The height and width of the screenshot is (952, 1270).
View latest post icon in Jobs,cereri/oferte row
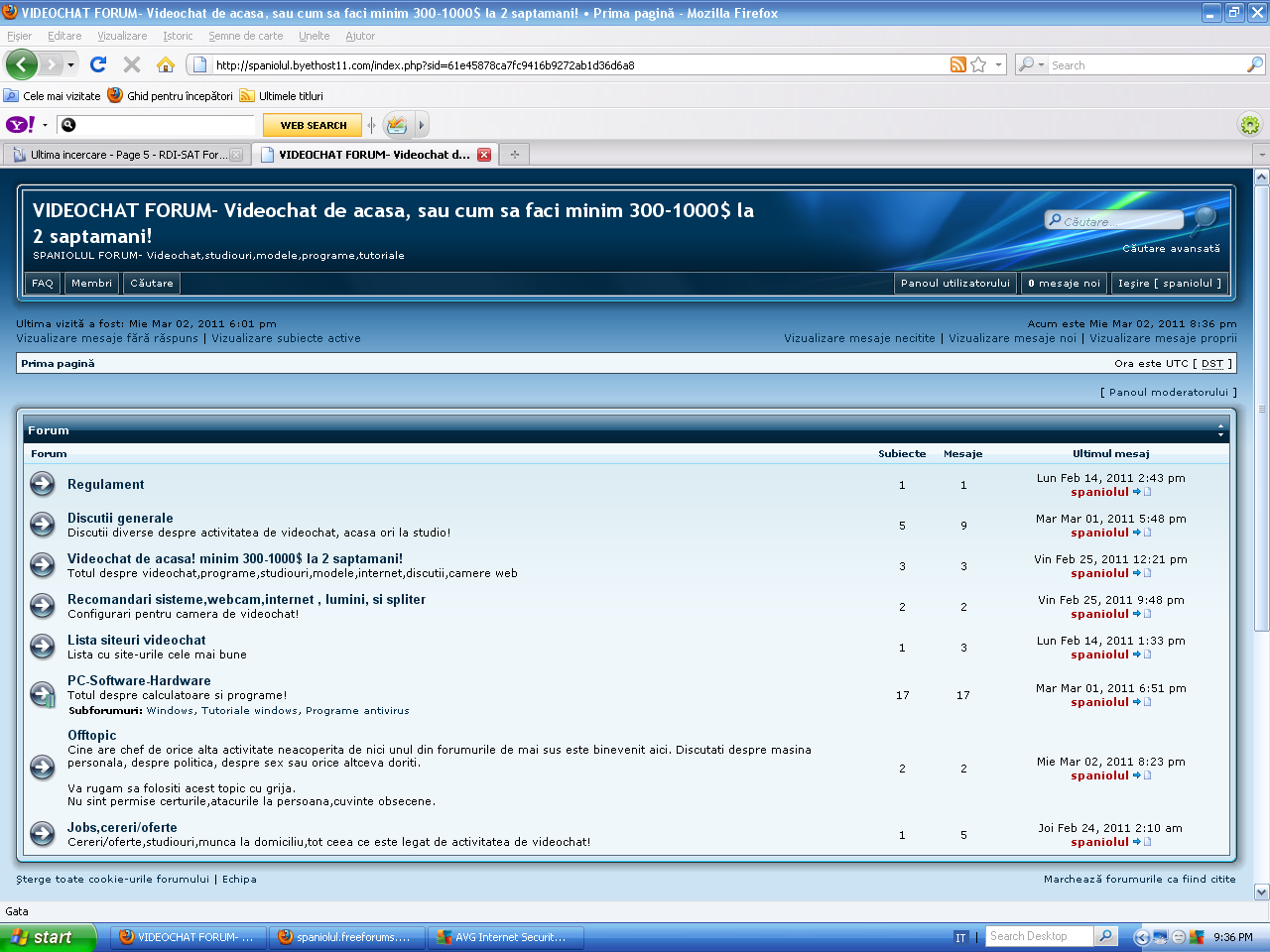(1142, 842)
